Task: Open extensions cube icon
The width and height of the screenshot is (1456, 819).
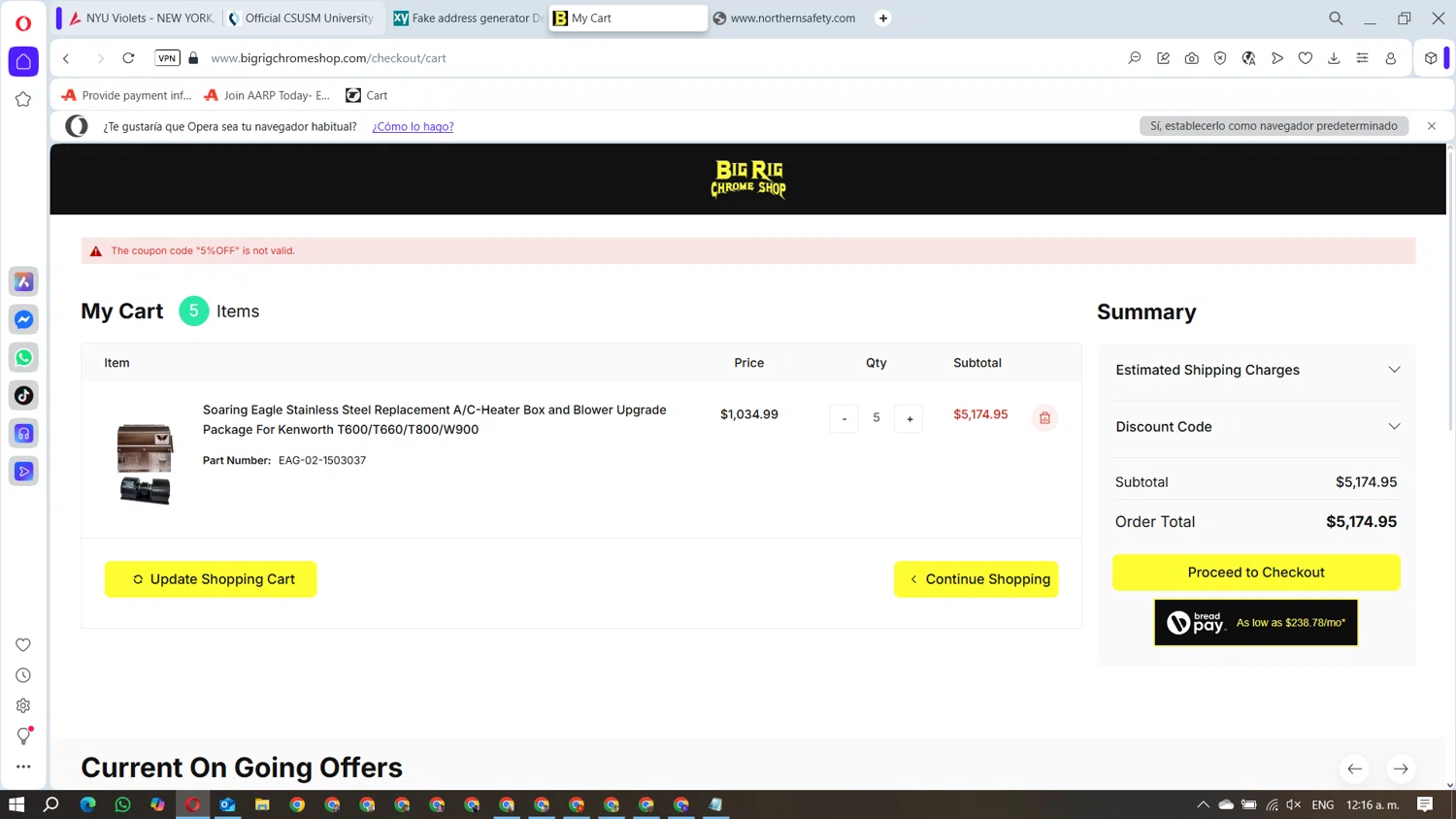Action: click(1431, 58)
